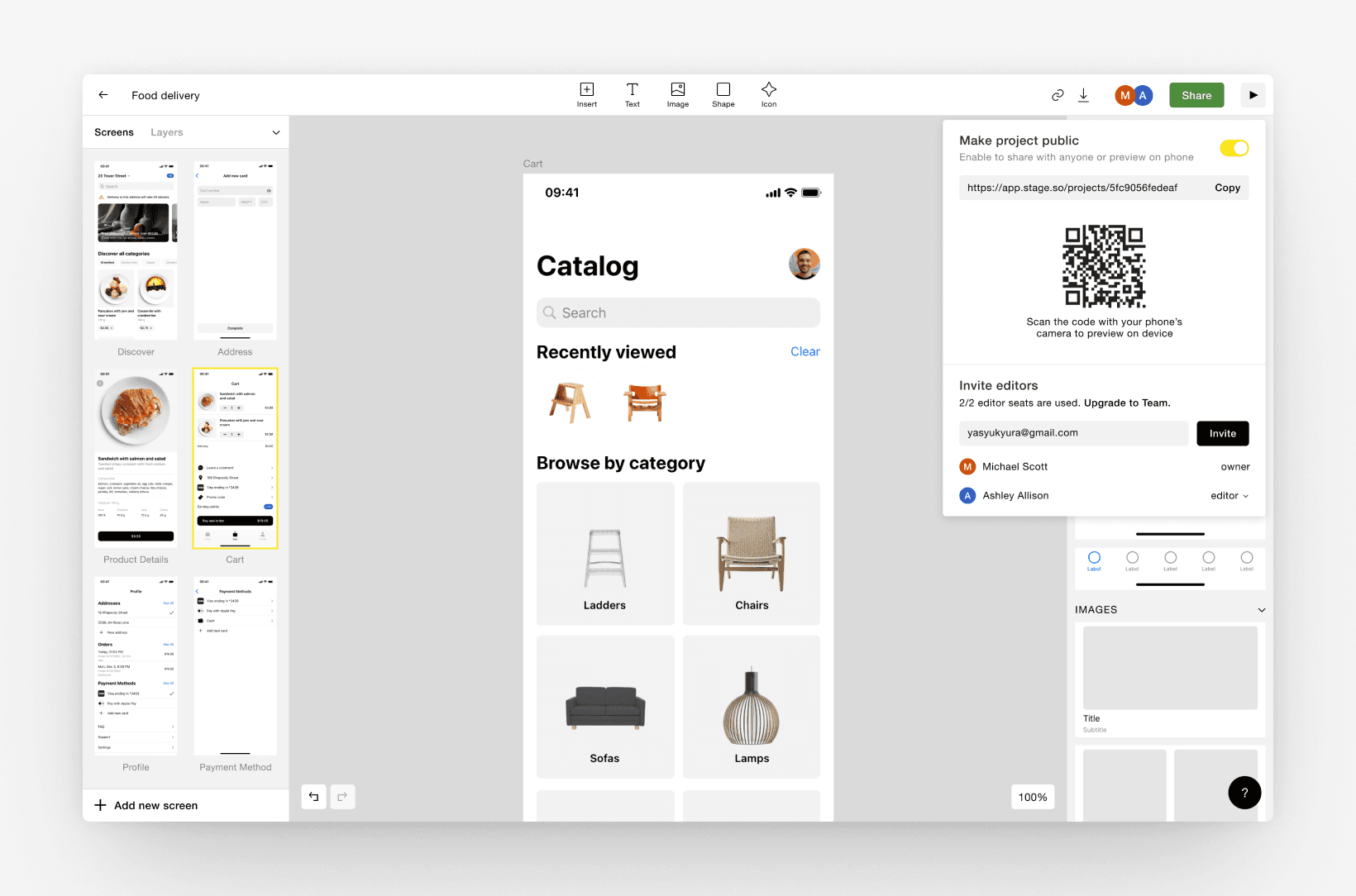Click Michael's orange M avatar in top bar

(x=1124, y=95)
